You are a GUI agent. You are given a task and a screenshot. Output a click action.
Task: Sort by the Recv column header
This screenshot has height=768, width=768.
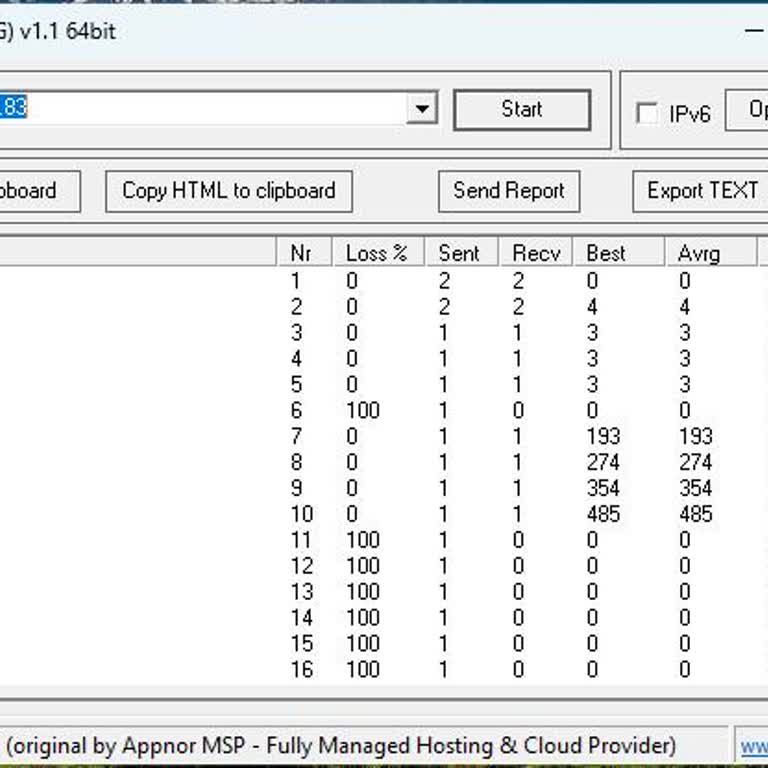point(535,253)
